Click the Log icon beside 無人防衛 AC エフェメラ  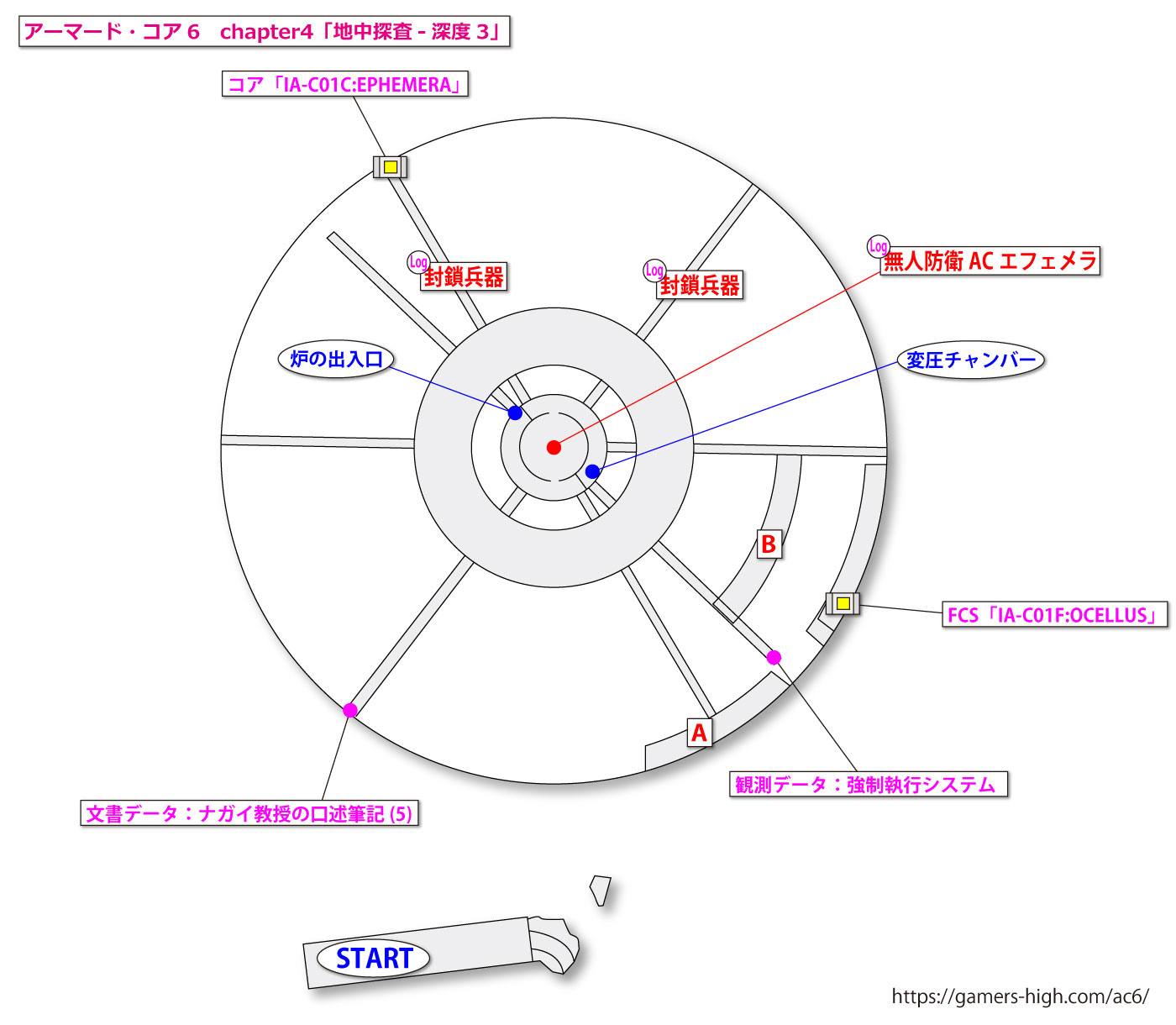click(x=878, y=246)
